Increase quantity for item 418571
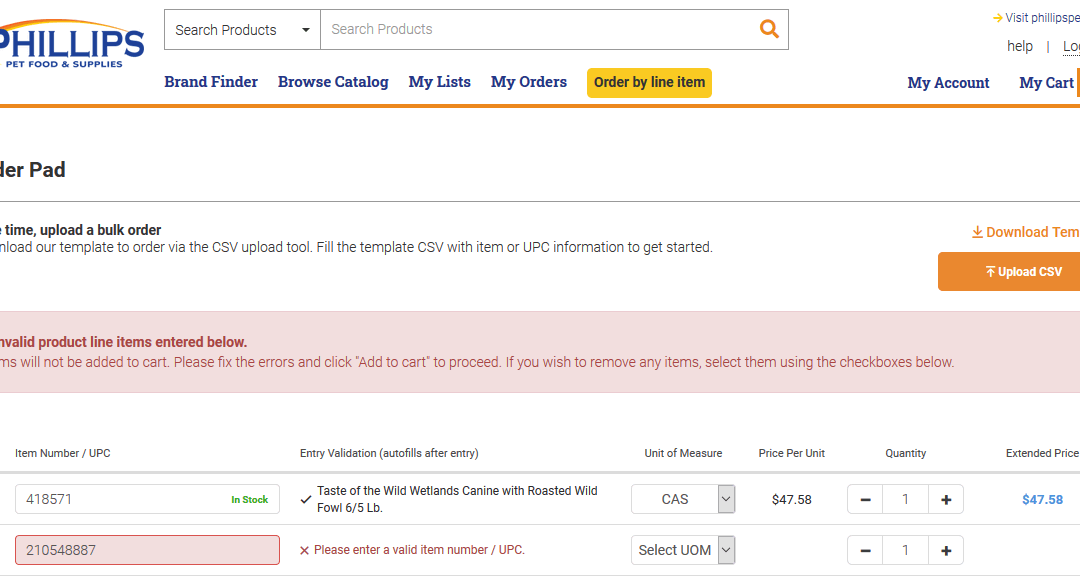This screenshot has height=583, width=1080. (946, 499)
